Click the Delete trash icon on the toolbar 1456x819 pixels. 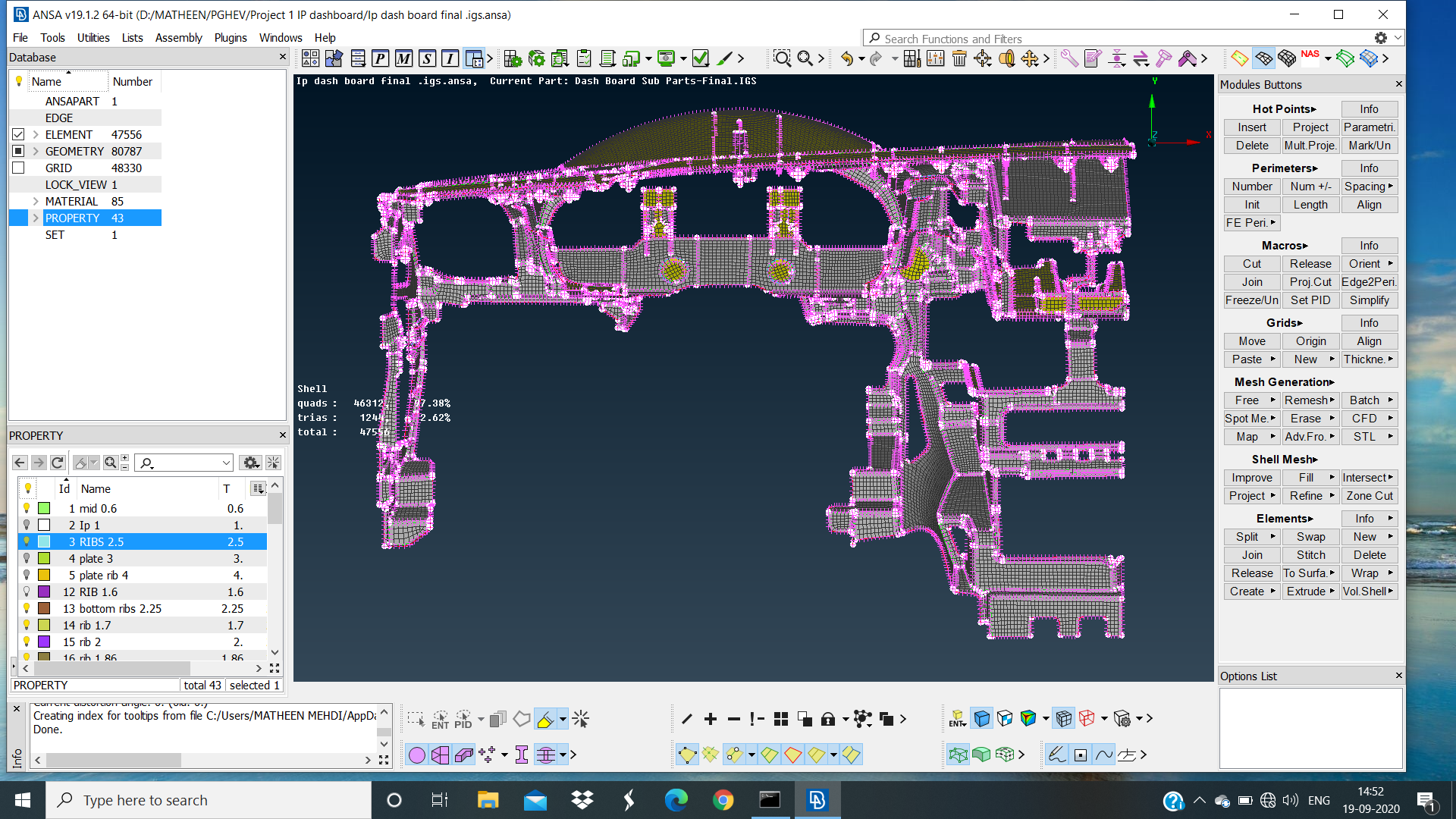point(959,58)
